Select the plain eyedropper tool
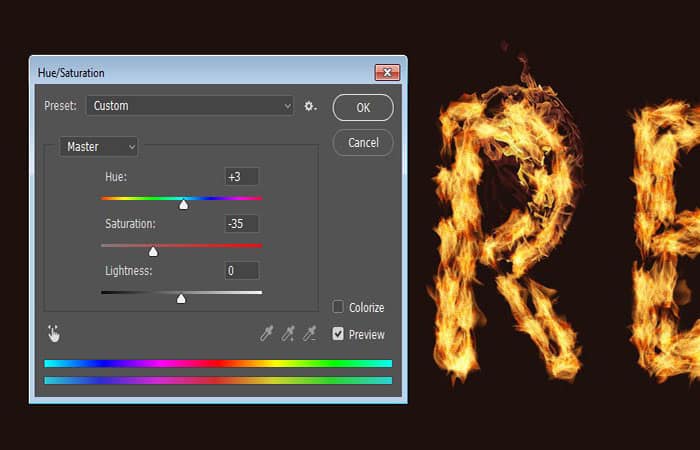Viewport: 700px width, 450px height. click(x=267, y=333)
